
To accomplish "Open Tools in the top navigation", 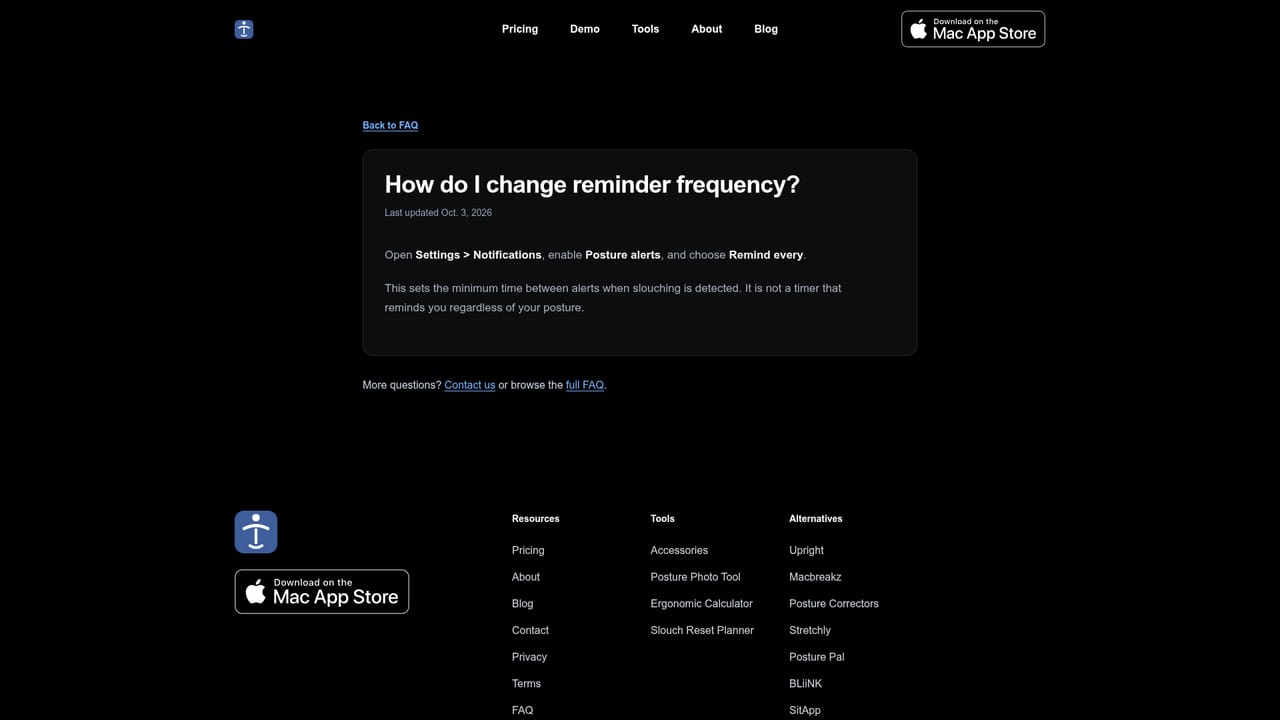I will click(645, 29).
